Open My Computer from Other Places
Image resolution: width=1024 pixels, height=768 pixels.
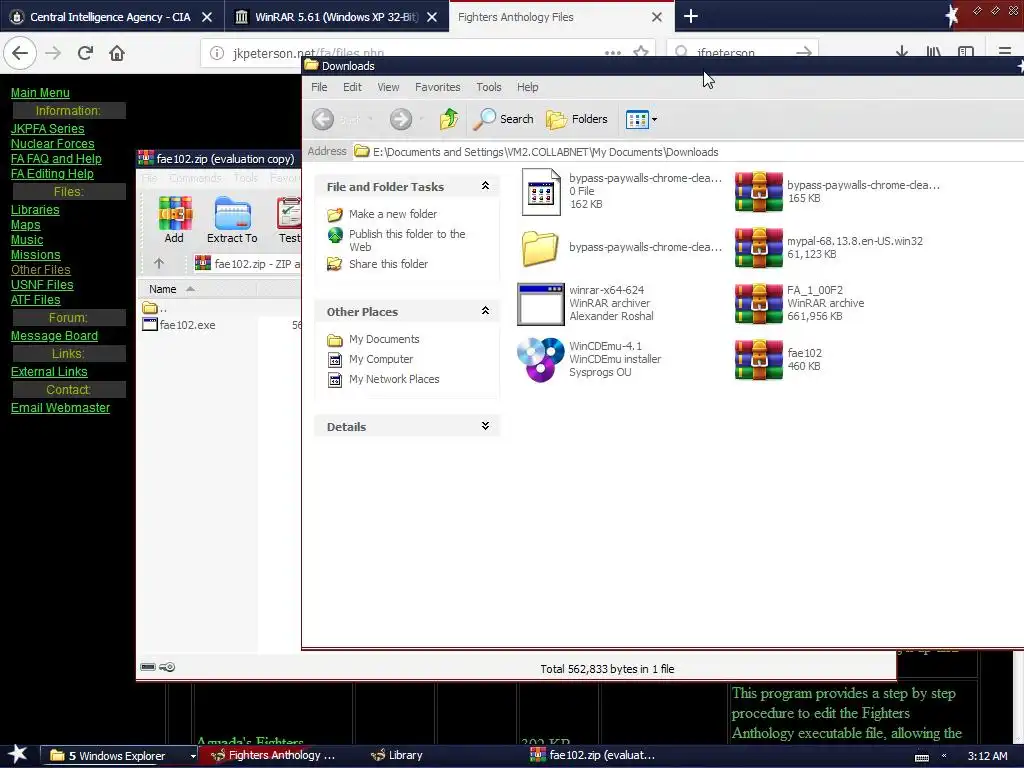[381, 359]
